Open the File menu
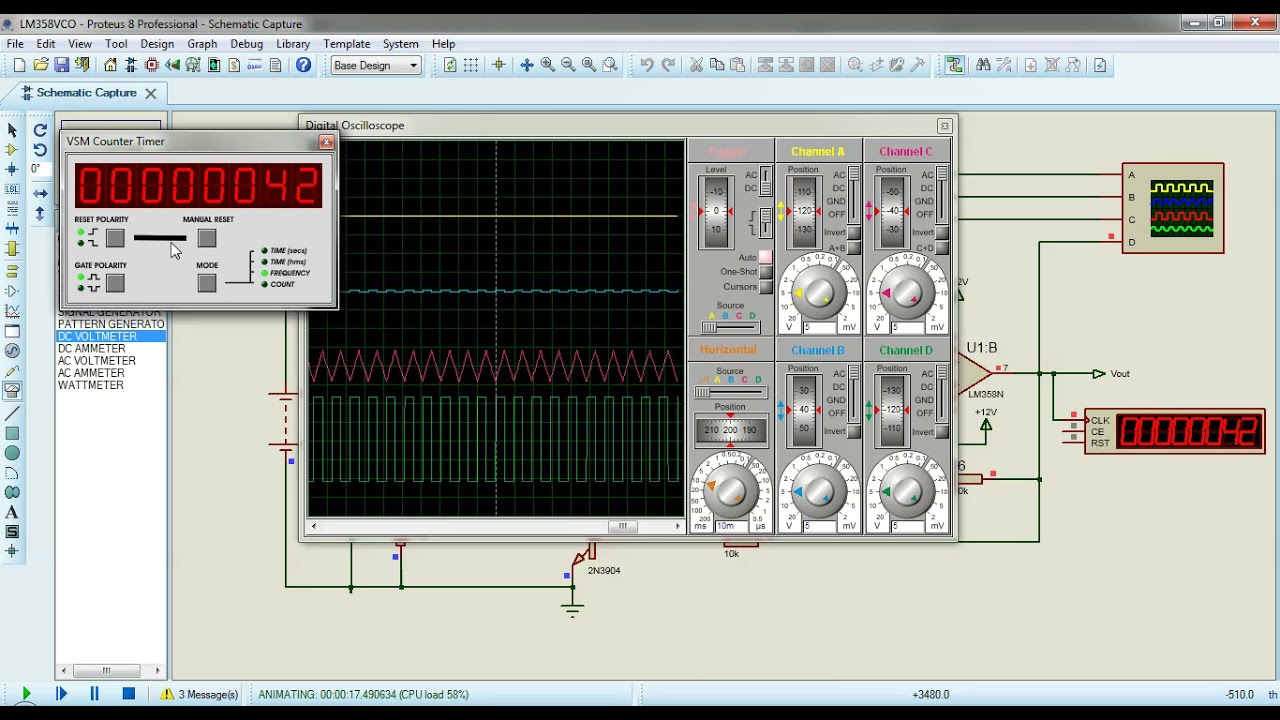Viewport: 1280px width, 720px height. 15,44
